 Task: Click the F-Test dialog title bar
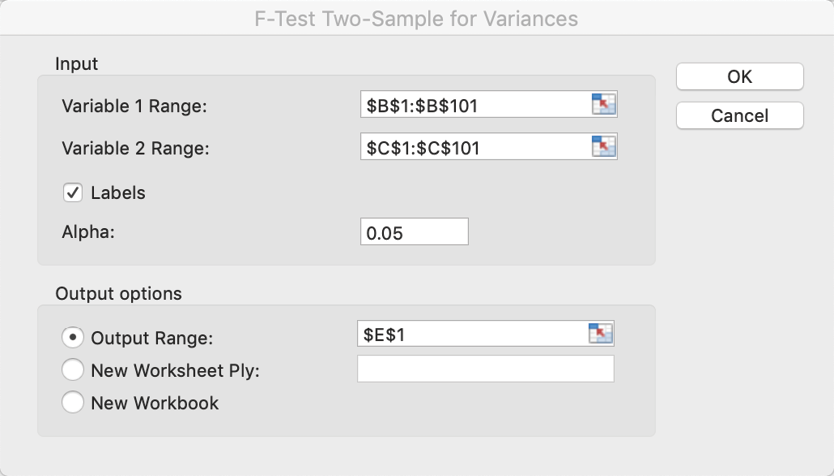coord(416,18)
